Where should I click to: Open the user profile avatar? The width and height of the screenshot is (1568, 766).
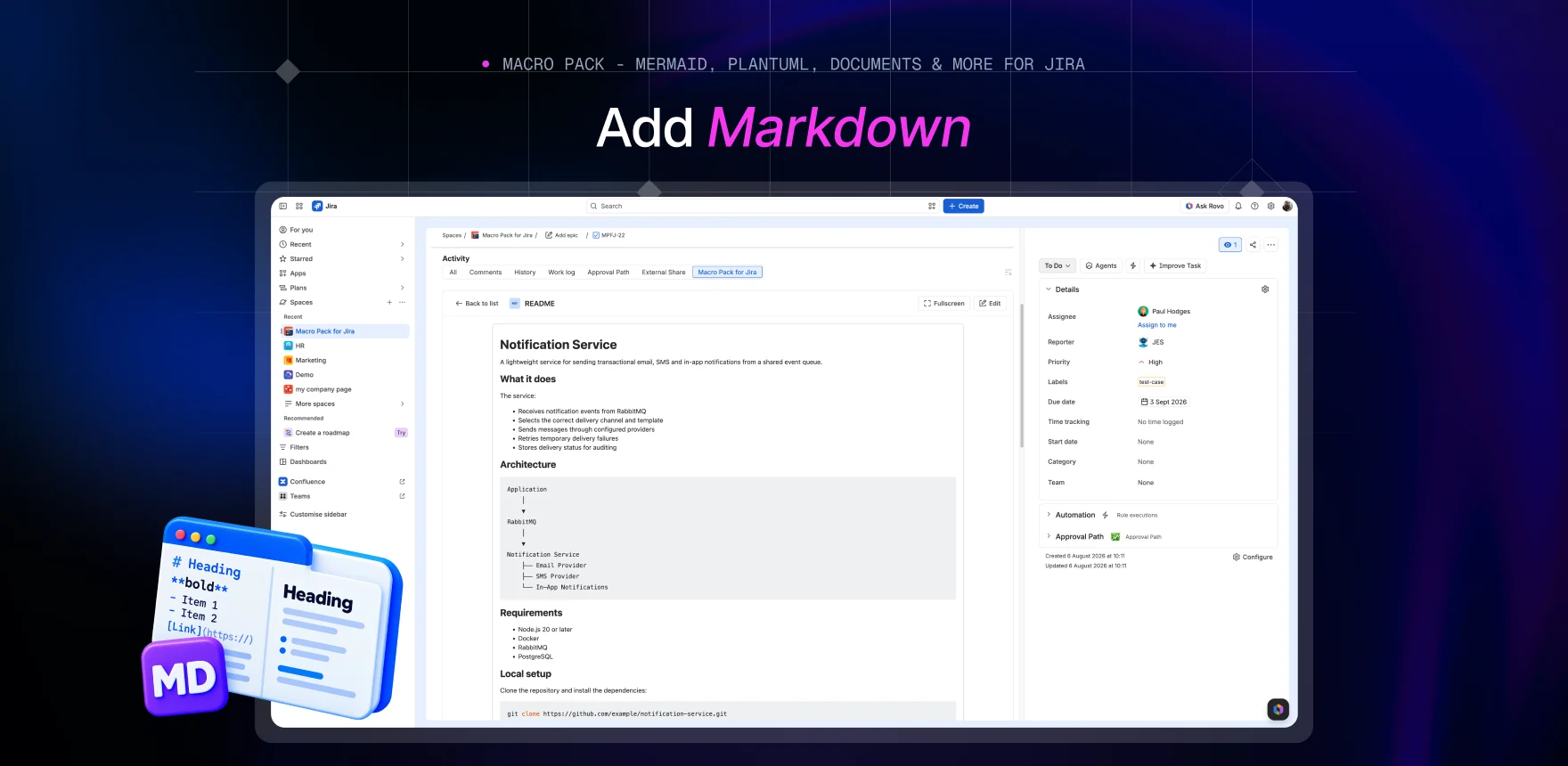1286,206
